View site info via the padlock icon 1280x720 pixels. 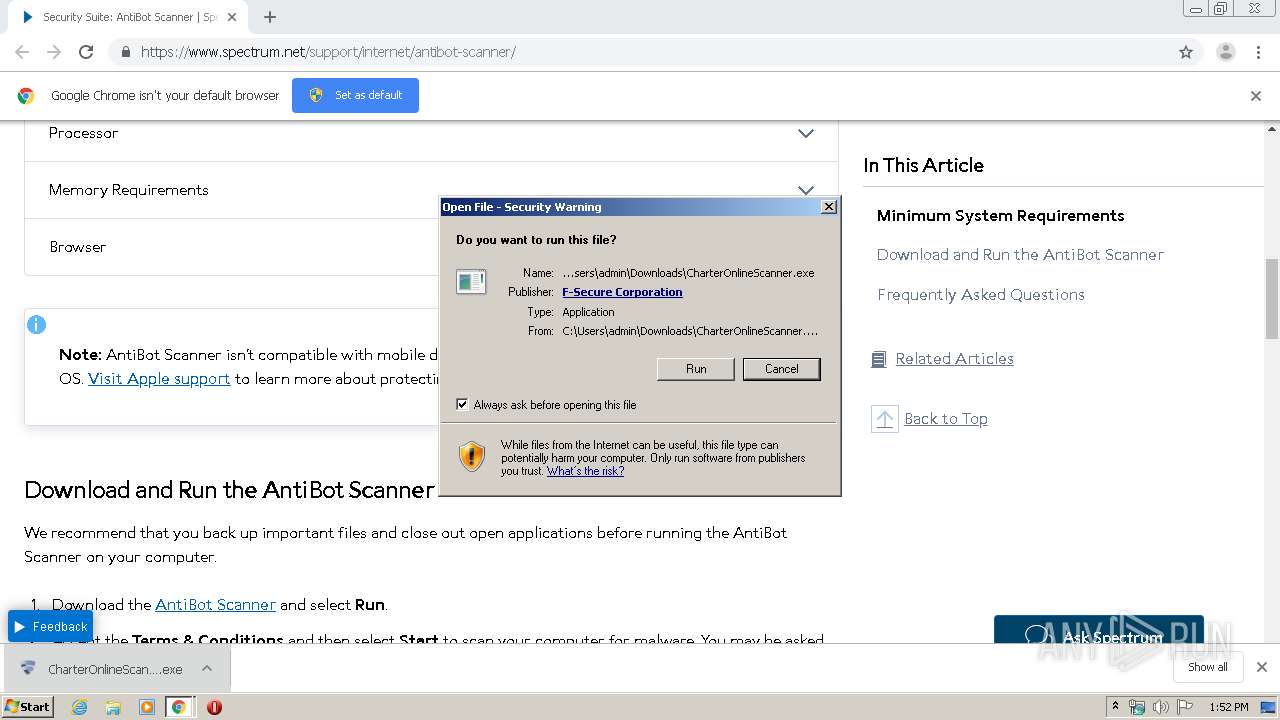(x=125, y=52)
